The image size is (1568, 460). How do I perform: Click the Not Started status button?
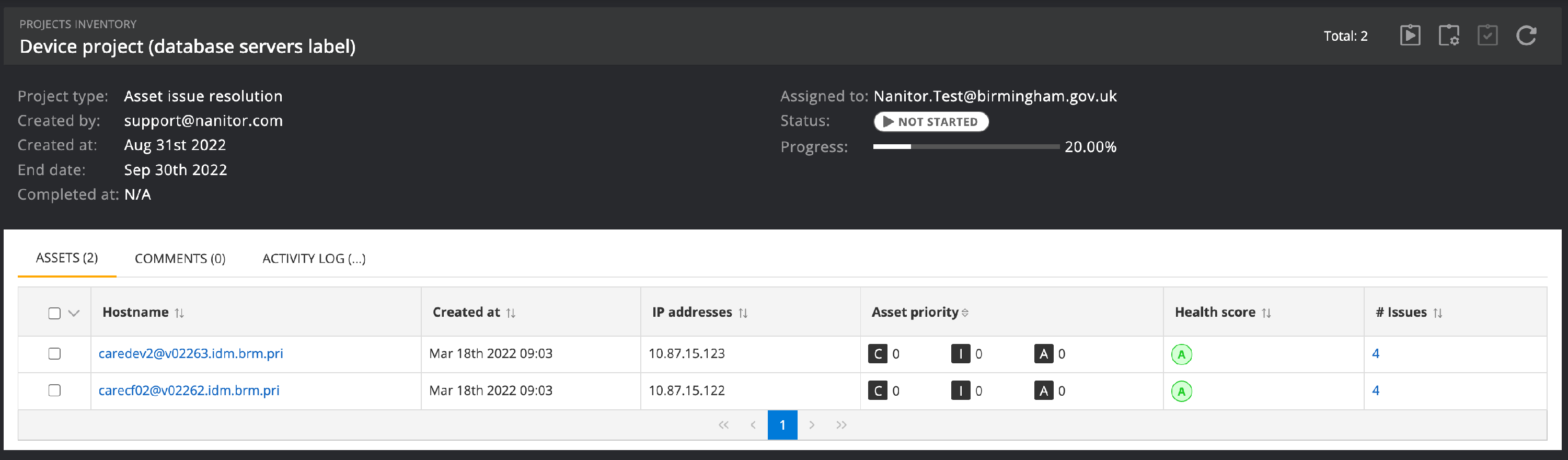pos(931,122)
